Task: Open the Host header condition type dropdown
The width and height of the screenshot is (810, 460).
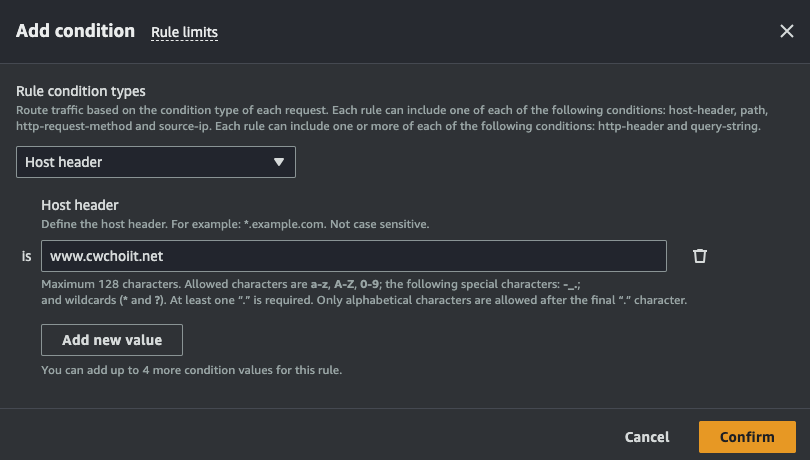Action: (155, 162)
